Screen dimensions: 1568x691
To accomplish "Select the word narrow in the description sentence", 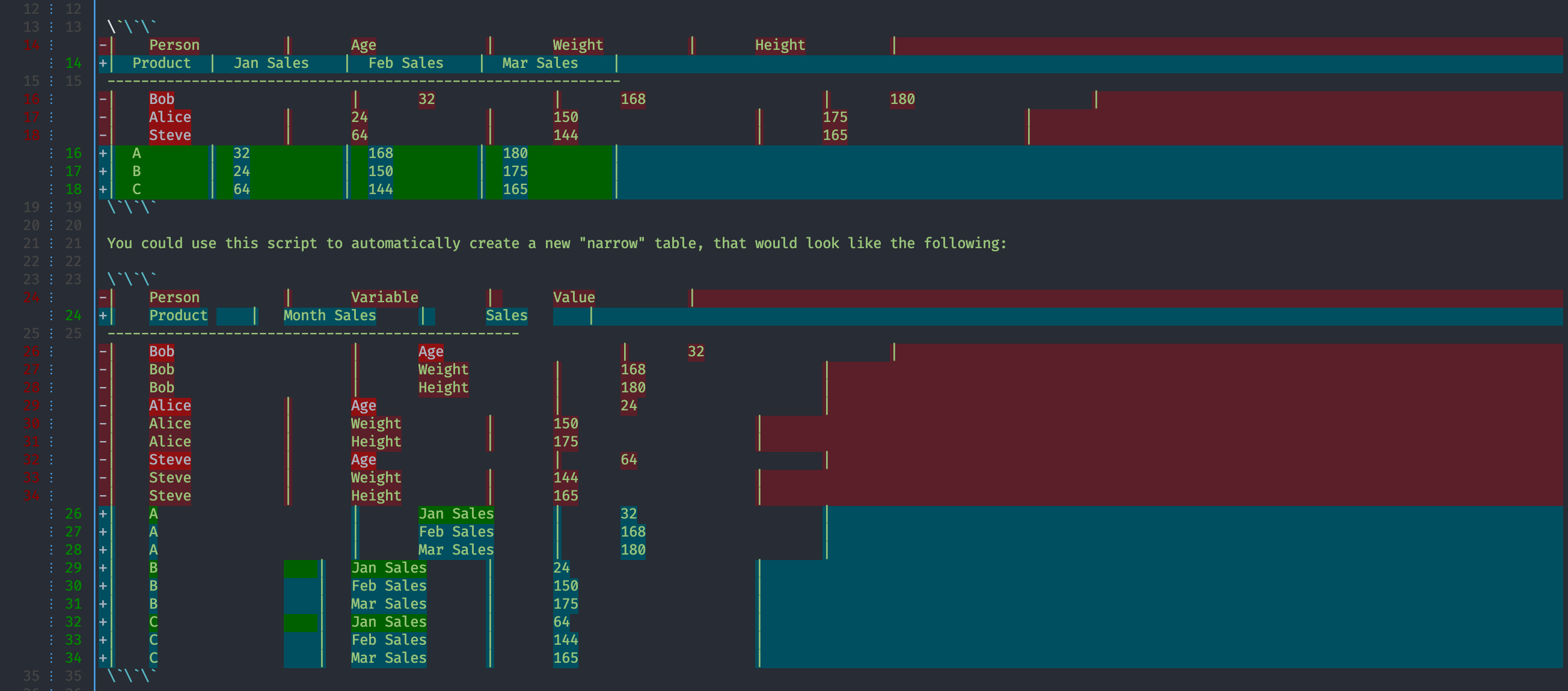I will [612, 243].
